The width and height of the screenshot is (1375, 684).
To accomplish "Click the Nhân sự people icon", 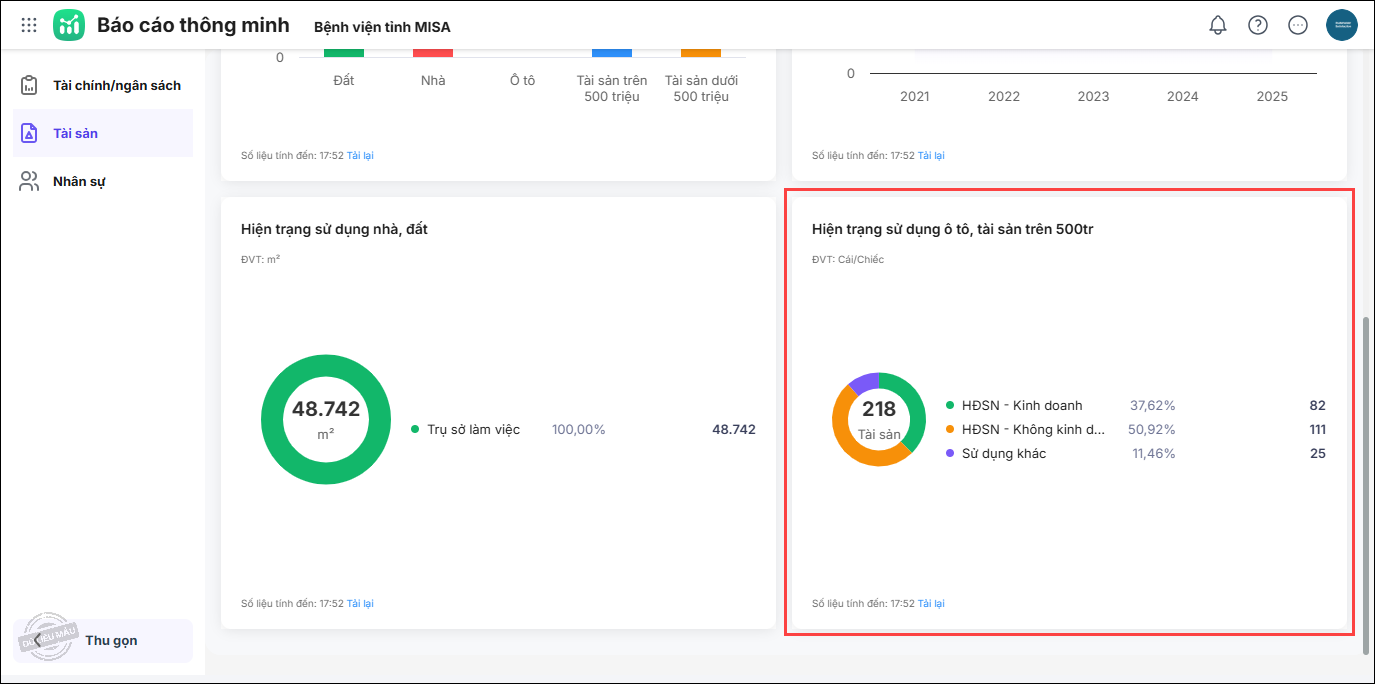I will coord(29,181).
